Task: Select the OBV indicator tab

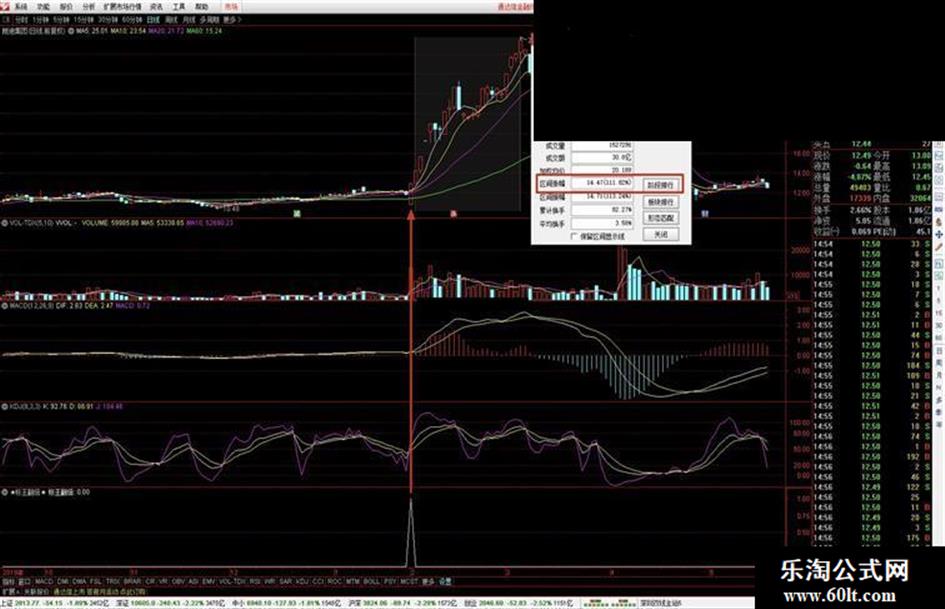Action: pyautogui.click(x=178, y=582)
